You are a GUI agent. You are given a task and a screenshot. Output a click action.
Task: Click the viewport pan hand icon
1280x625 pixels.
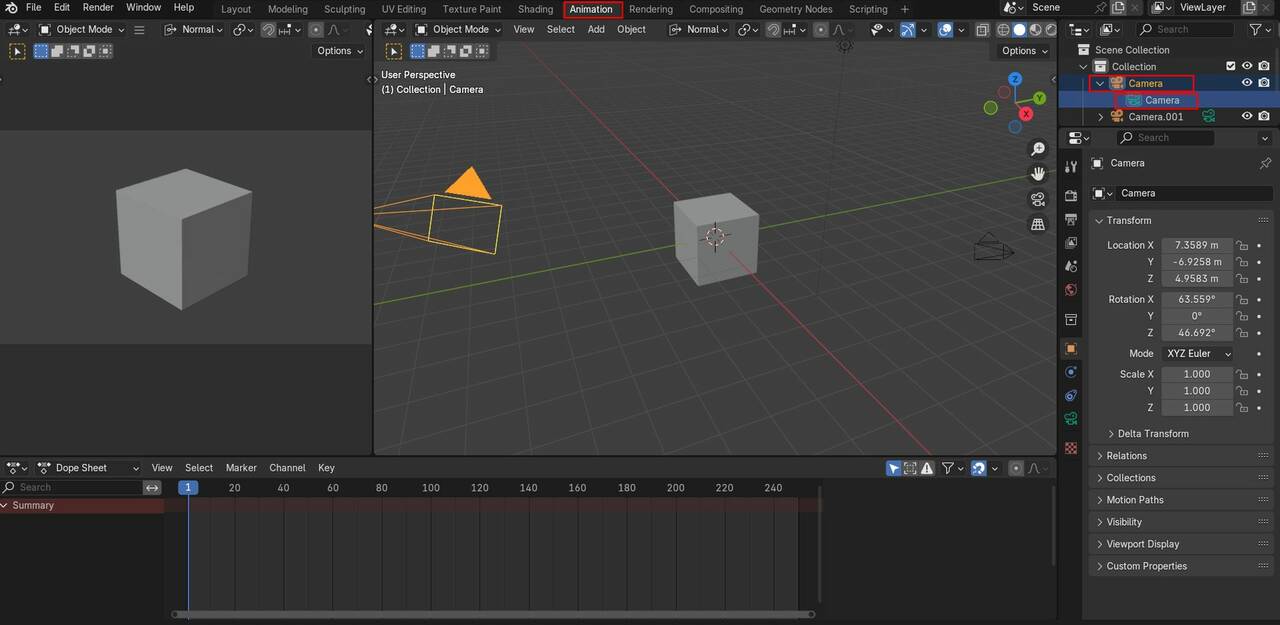pos(1038,174)
